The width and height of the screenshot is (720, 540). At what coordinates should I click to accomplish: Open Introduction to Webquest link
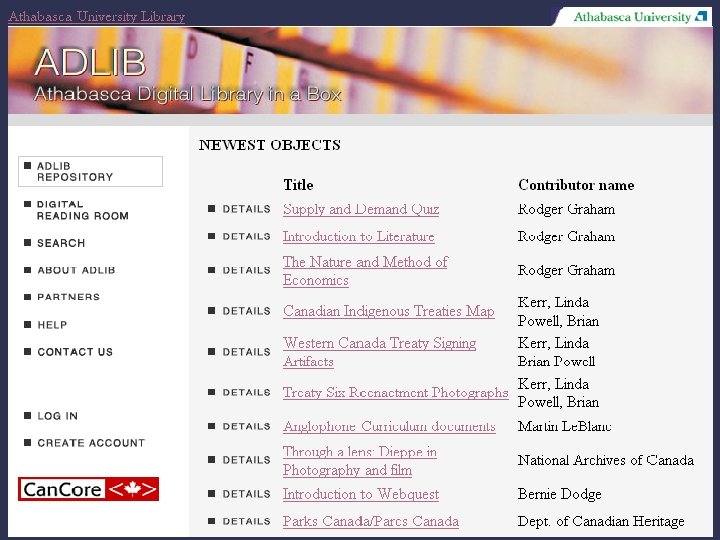coord(361,494)
